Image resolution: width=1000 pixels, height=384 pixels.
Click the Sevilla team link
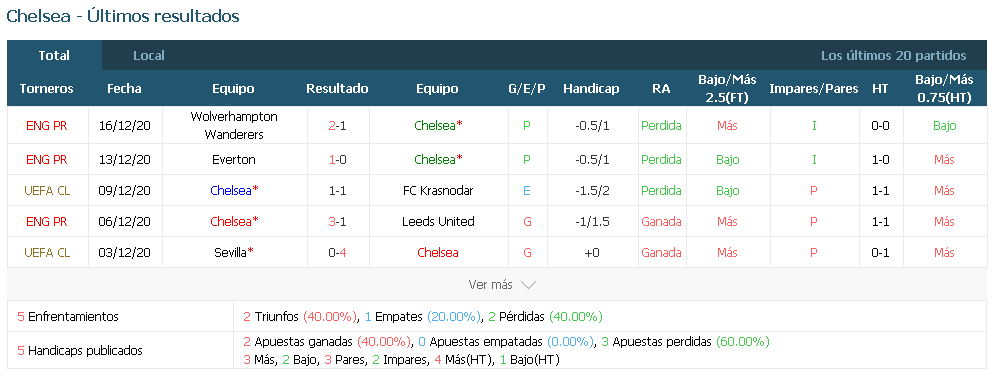[234, 253]
